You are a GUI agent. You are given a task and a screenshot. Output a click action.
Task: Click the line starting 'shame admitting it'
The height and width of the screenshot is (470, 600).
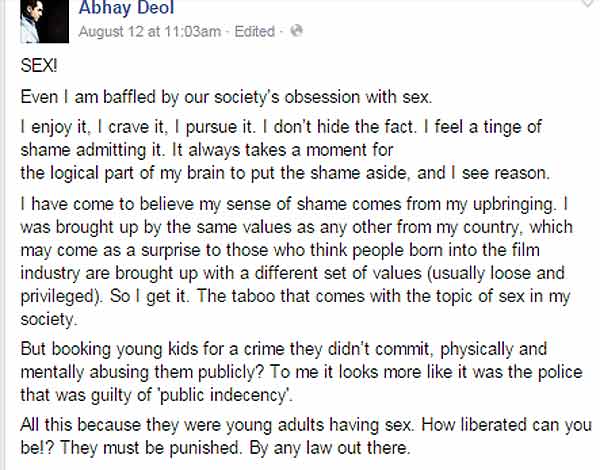coord(207,150)
